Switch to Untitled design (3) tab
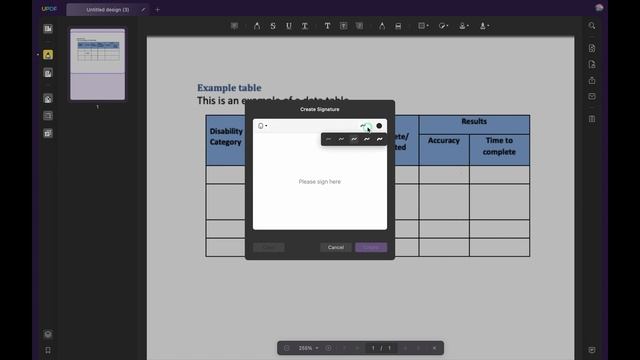 coord(107,9)
